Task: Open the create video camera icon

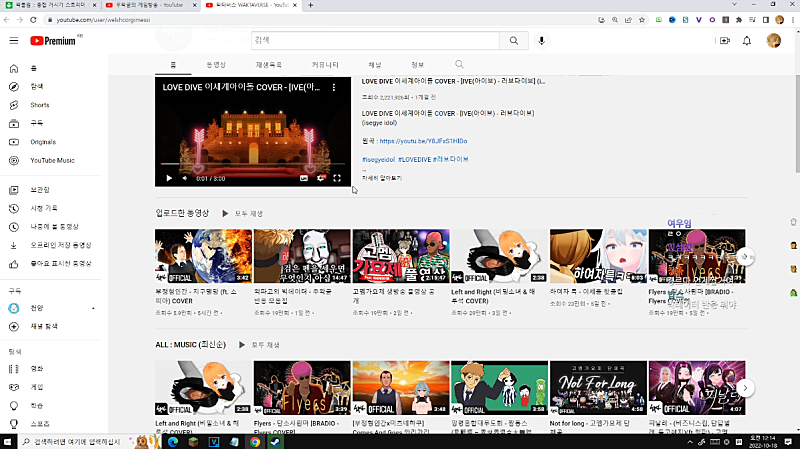Action: click(724, 40)
